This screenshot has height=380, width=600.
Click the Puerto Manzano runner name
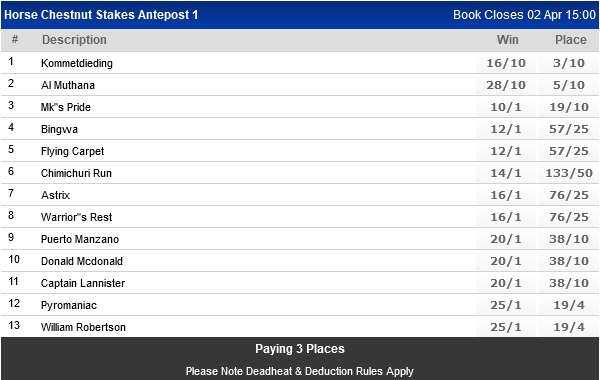(x=80, y=239)
